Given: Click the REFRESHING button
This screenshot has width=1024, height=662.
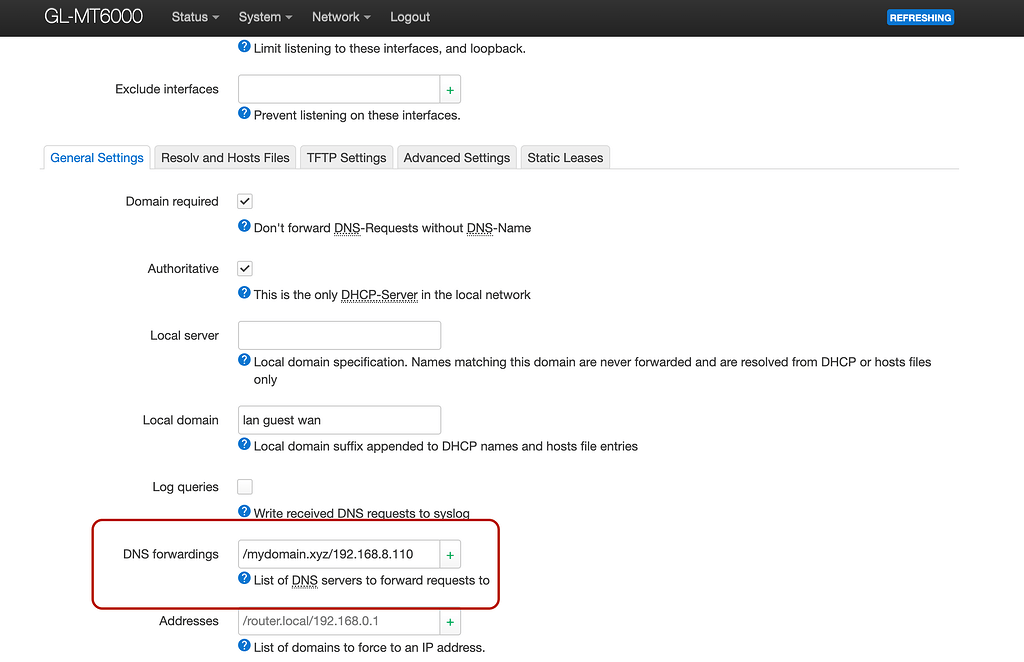Looking at the screenshot, I should [919, 17].
